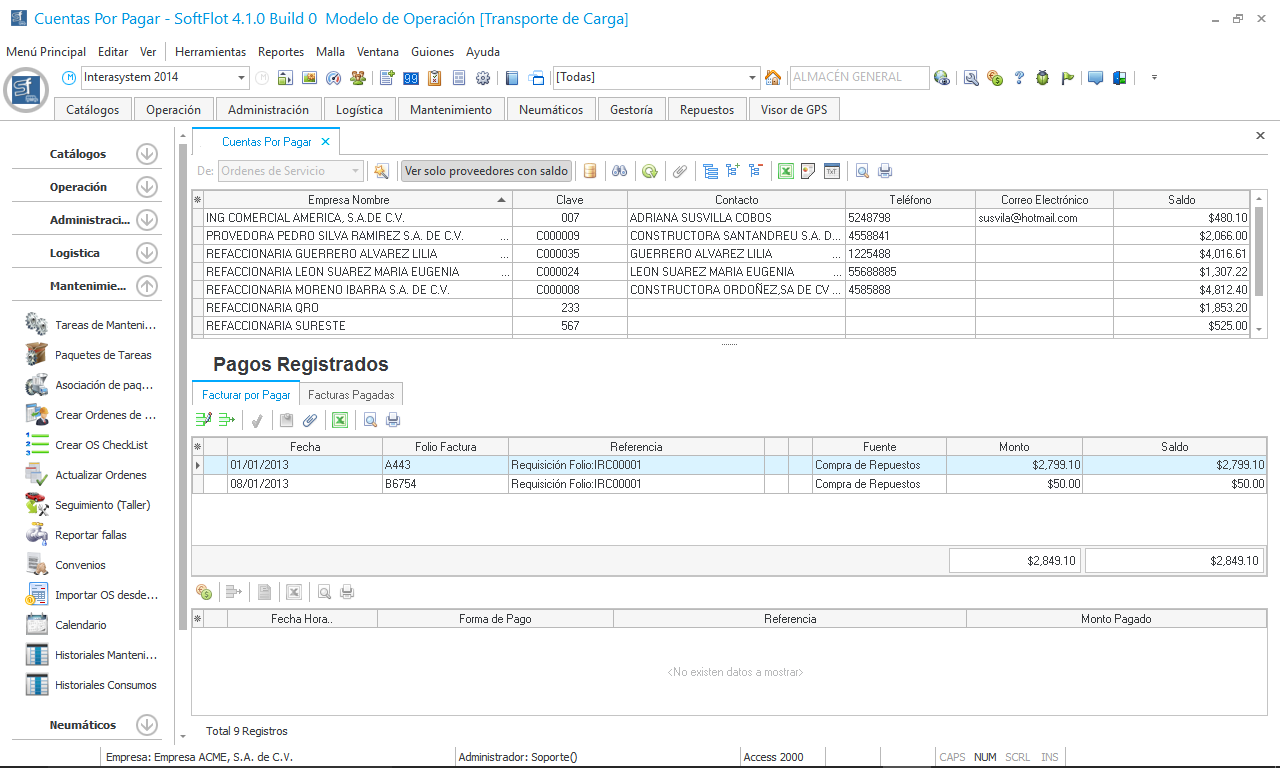Switch to the Facturas Pagadas tab
The height and width of the screenshot is (768, 1280).
tap(351, 394)
